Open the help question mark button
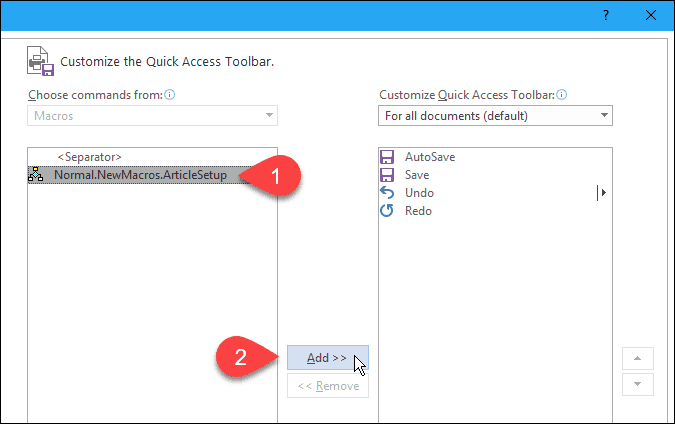Screen dimensions: 675x424 [606, 15]
